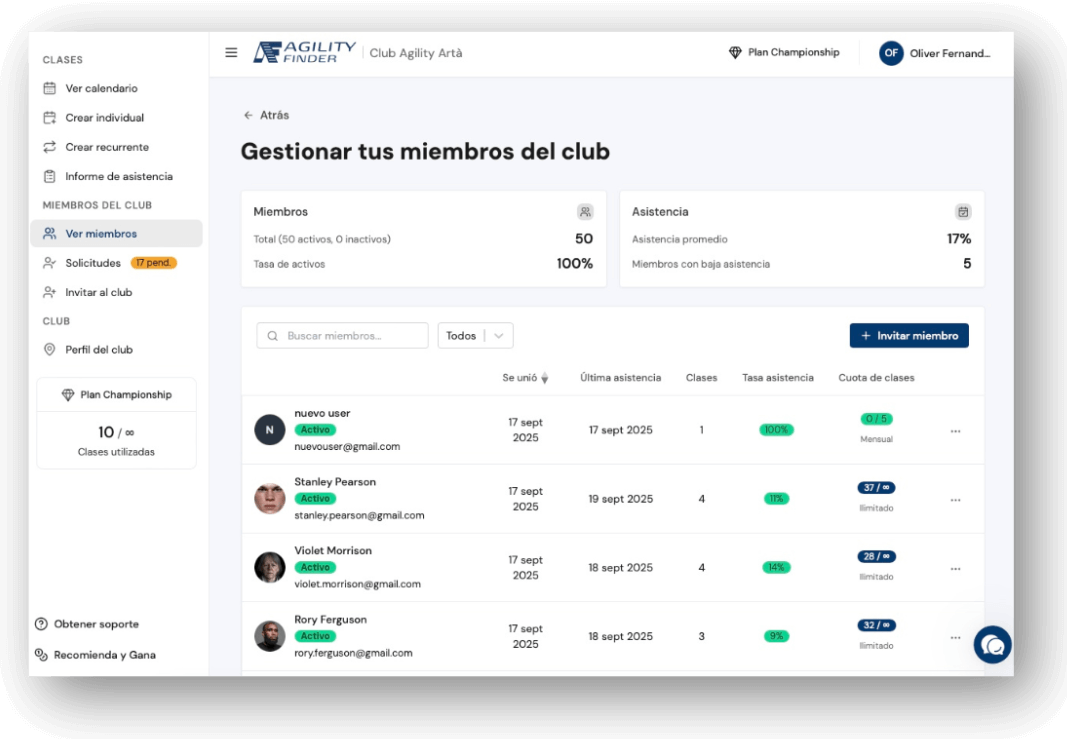Click the Clases column header
Viewport: 1067px width, 739px height.
[x=702, y=378]
